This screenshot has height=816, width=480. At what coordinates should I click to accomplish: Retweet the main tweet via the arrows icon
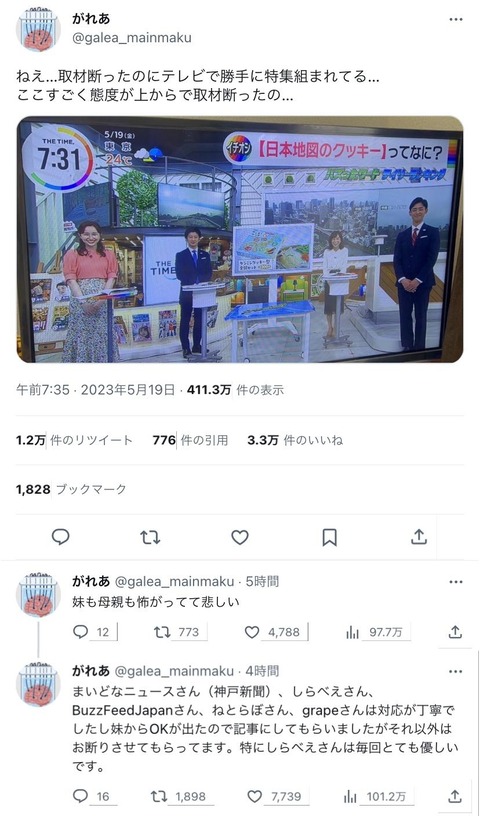[x=150, y=537]
